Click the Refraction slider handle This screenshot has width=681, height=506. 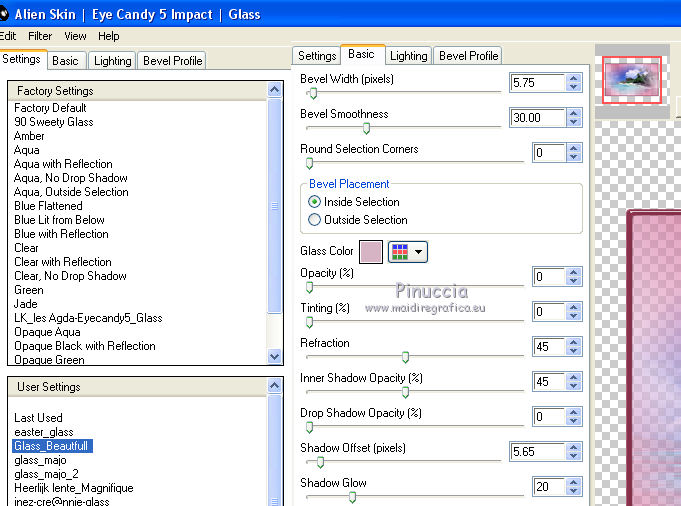coord(405,357)
